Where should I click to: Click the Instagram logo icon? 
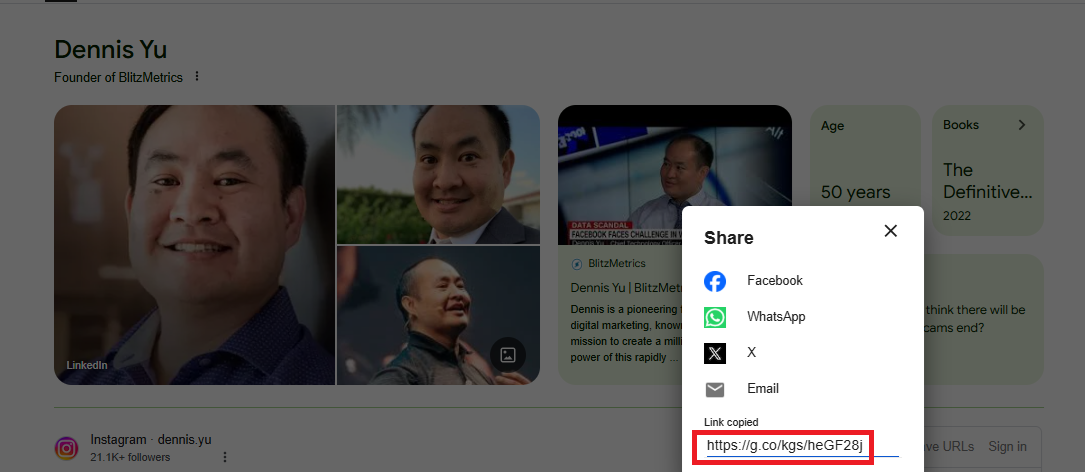coord(66,448)
